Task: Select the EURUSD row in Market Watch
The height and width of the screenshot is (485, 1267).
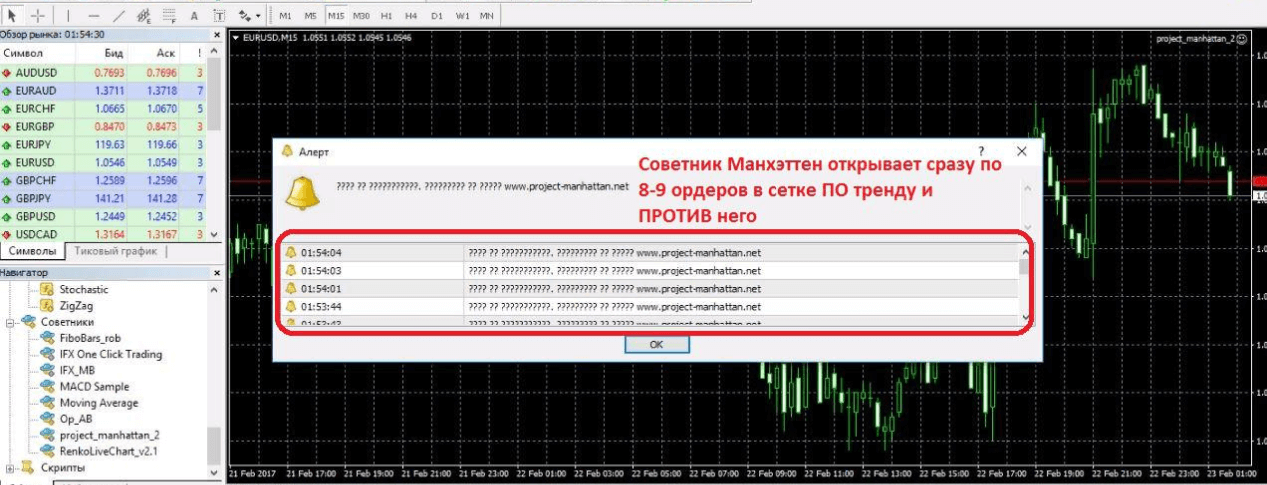Action: point(36,161)
